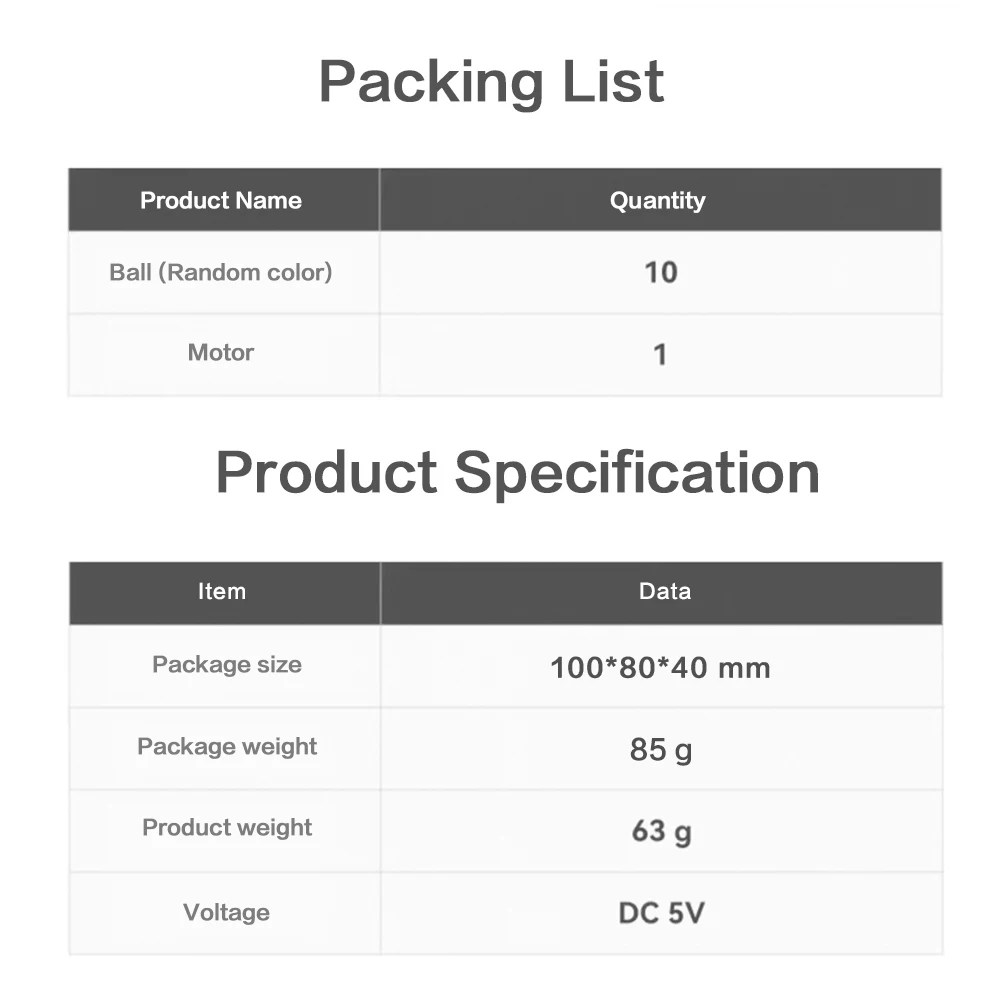1000x1000 pixels.
Task: Select the 'Quantity' column header
Action: [658, 201]
